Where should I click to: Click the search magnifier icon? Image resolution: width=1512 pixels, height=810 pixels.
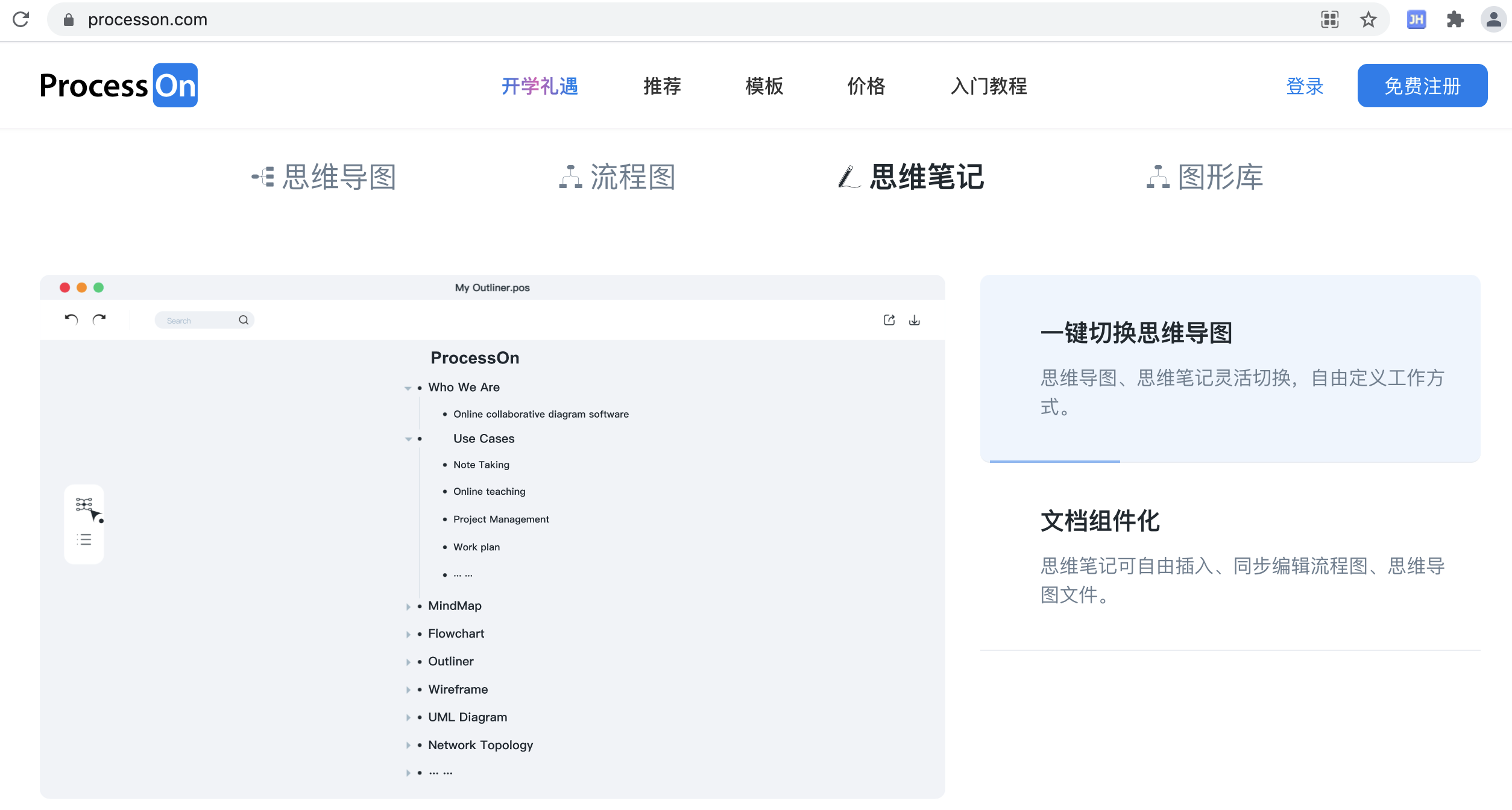click(x=244, y=320)
